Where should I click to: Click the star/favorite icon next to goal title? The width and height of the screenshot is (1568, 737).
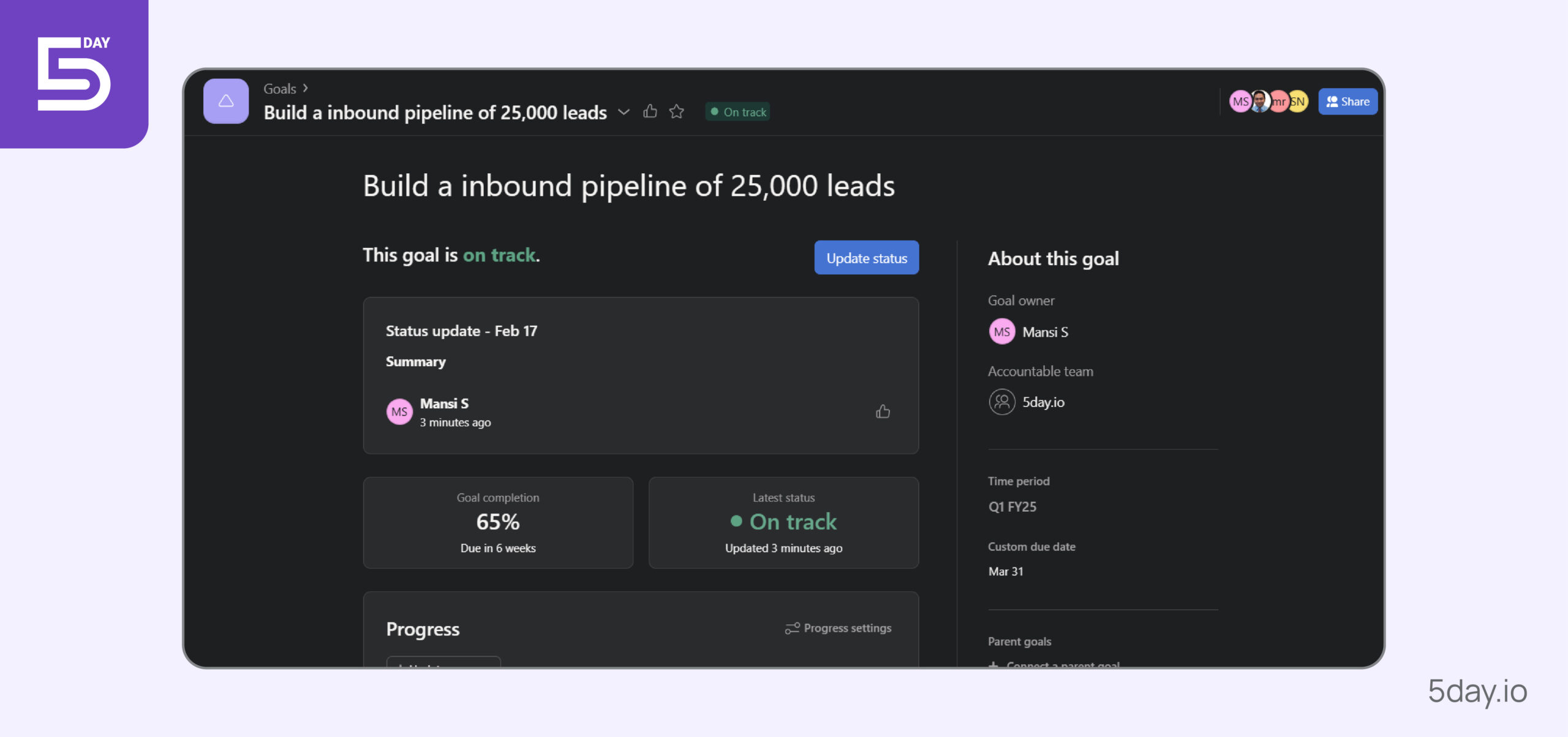[x=675, y=110]
